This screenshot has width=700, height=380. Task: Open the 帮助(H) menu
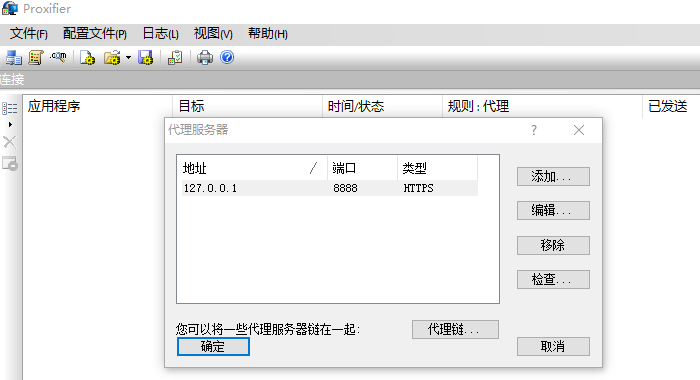[267, 34]
